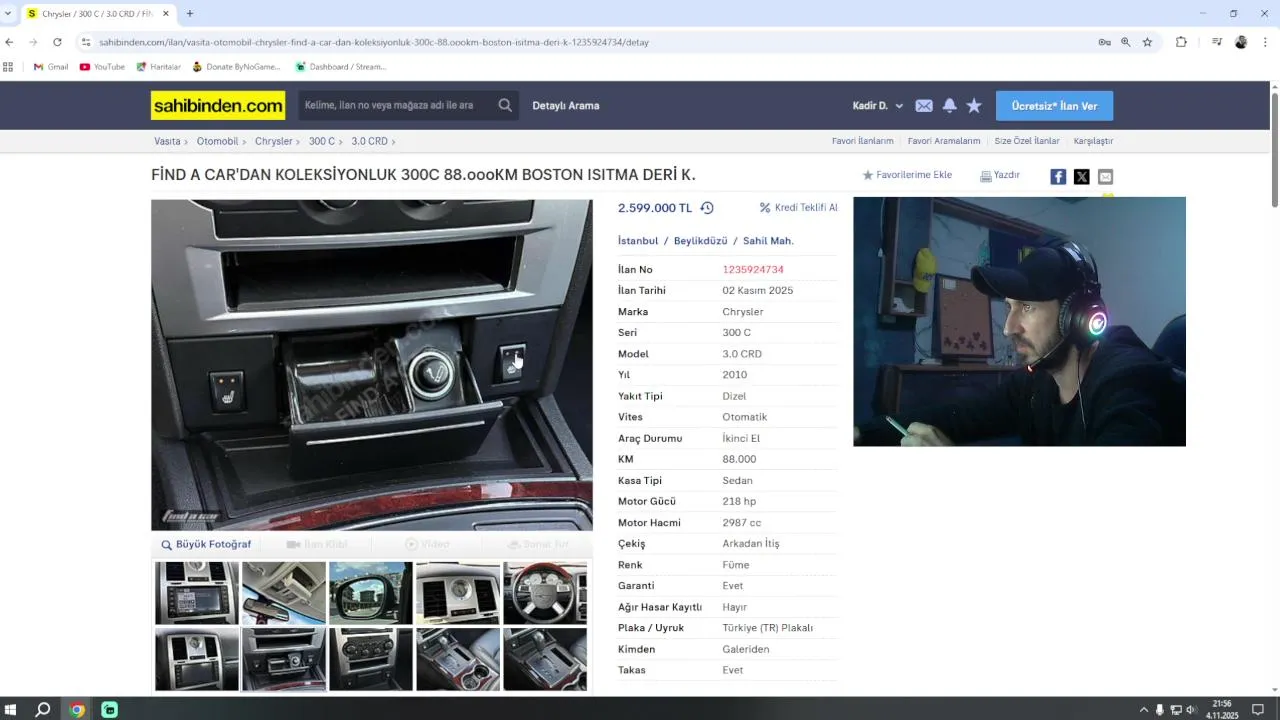Open Favori İlanlarım menu
This screenshot has width=1280, height=720.
point(862,141)
